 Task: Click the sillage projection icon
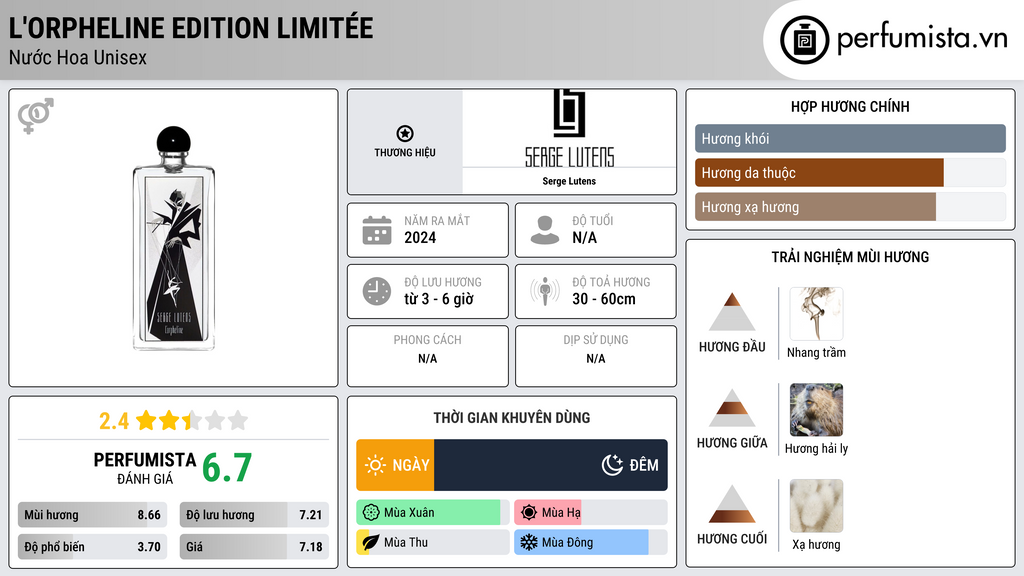[545, 291]
